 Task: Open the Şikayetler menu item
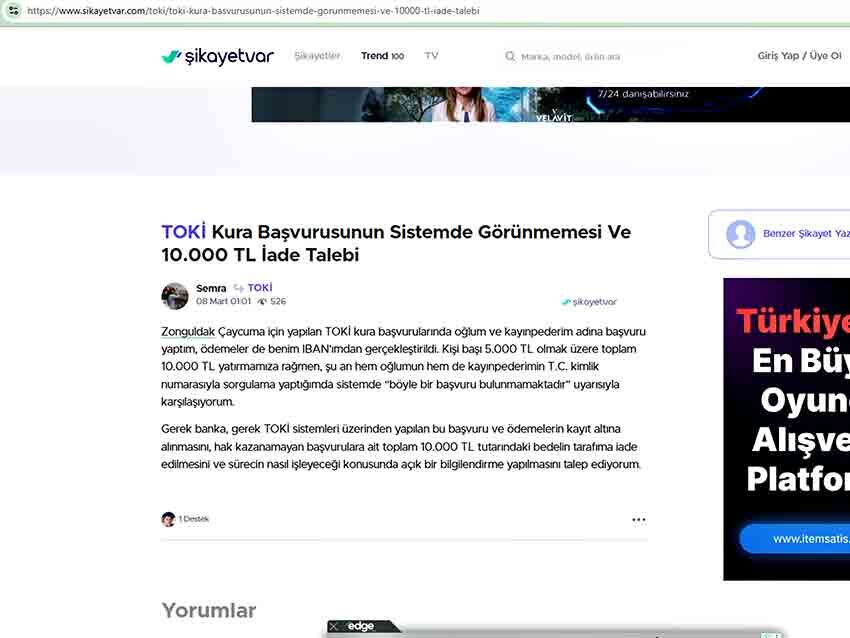[317, 56]
